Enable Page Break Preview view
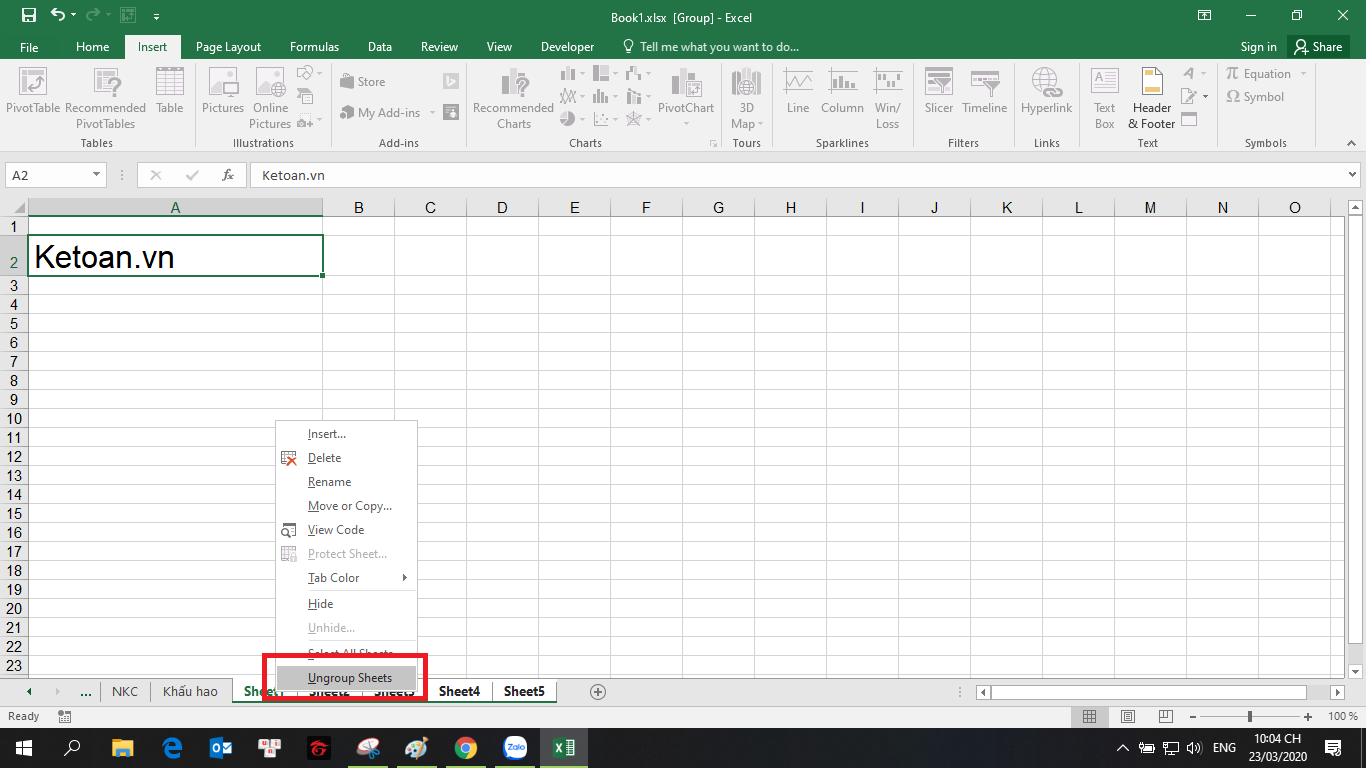The image size is (1366, 768). click(1166, 717)
